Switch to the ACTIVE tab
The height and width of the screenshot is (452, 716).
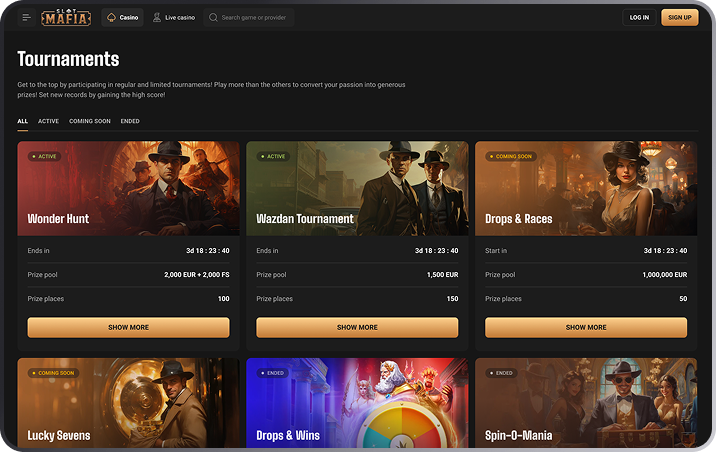[x=48, y=121]
